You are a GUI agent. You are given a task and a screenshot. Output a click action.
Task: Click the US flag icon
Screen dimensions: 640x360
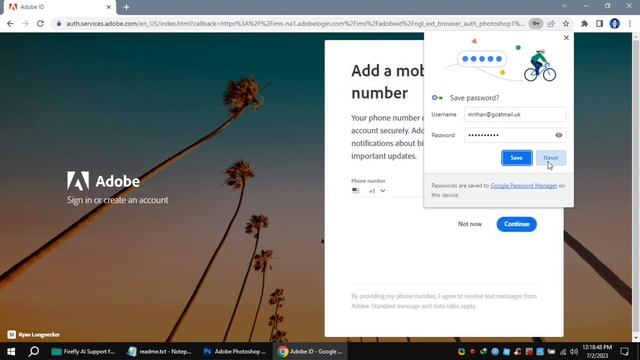click(x=356, y=191)
